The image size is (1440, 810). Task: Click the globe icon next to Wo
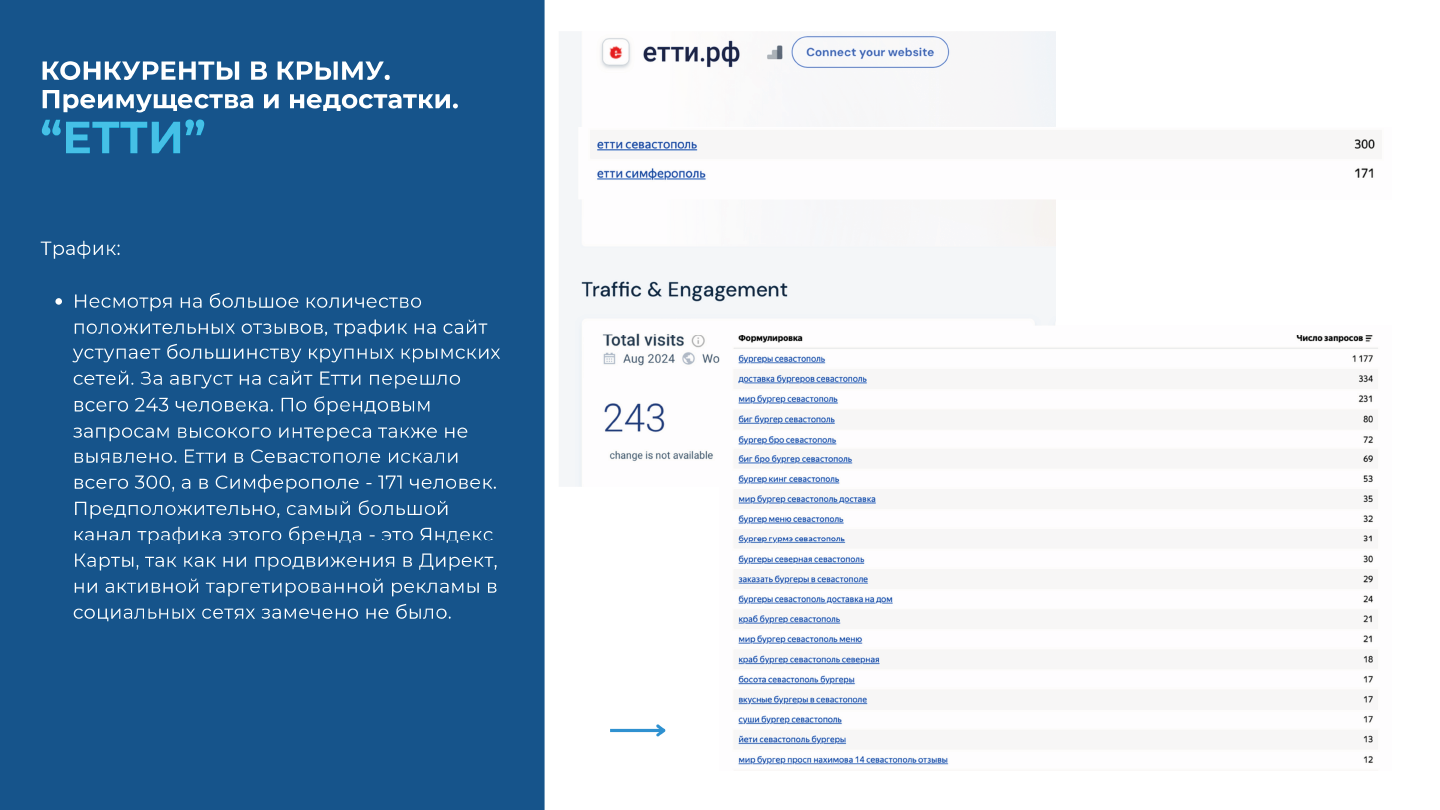point(688,359)
